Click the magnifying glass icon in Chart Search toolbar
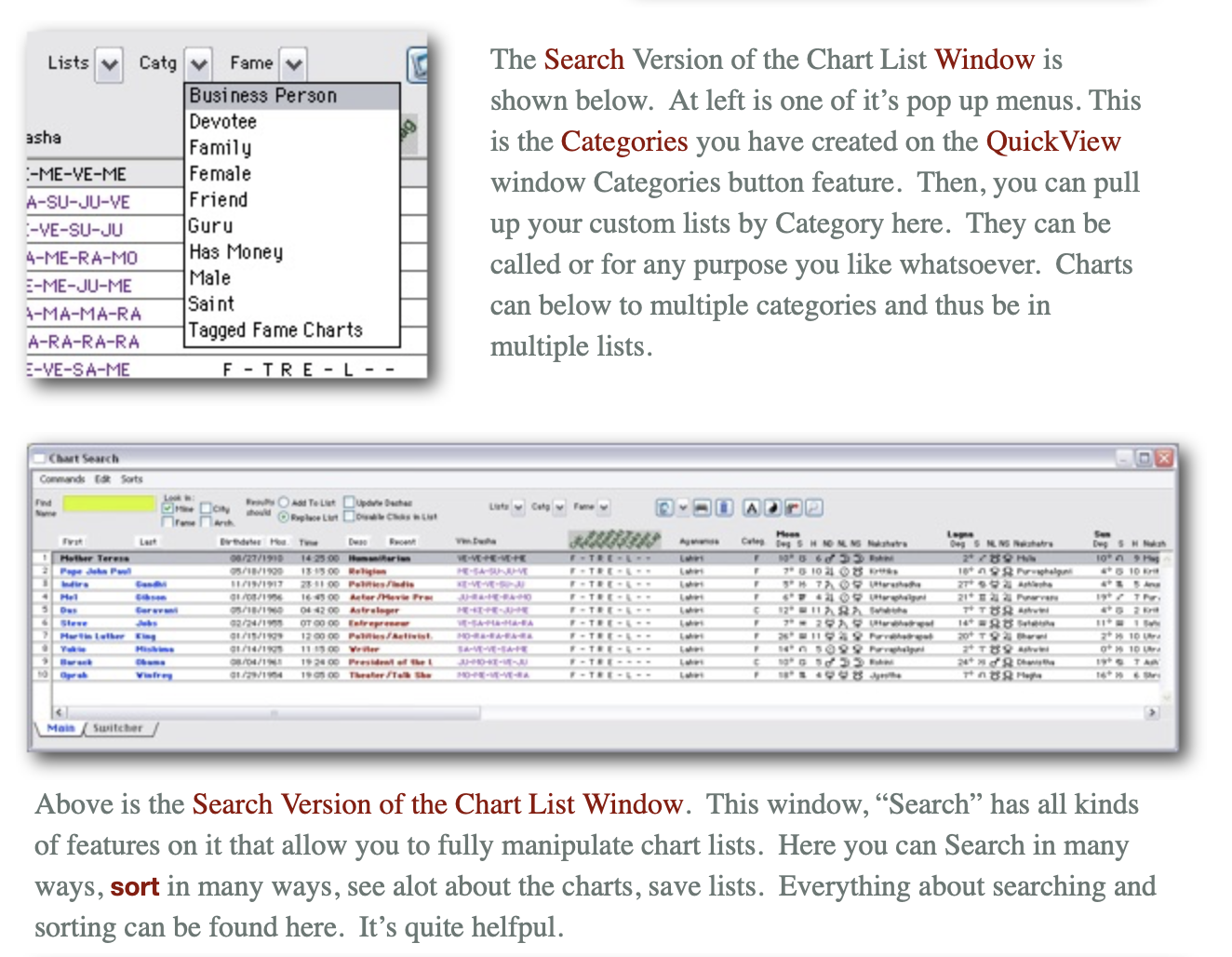The height and width of the screenshot is (957, 1232). point(813,507)
